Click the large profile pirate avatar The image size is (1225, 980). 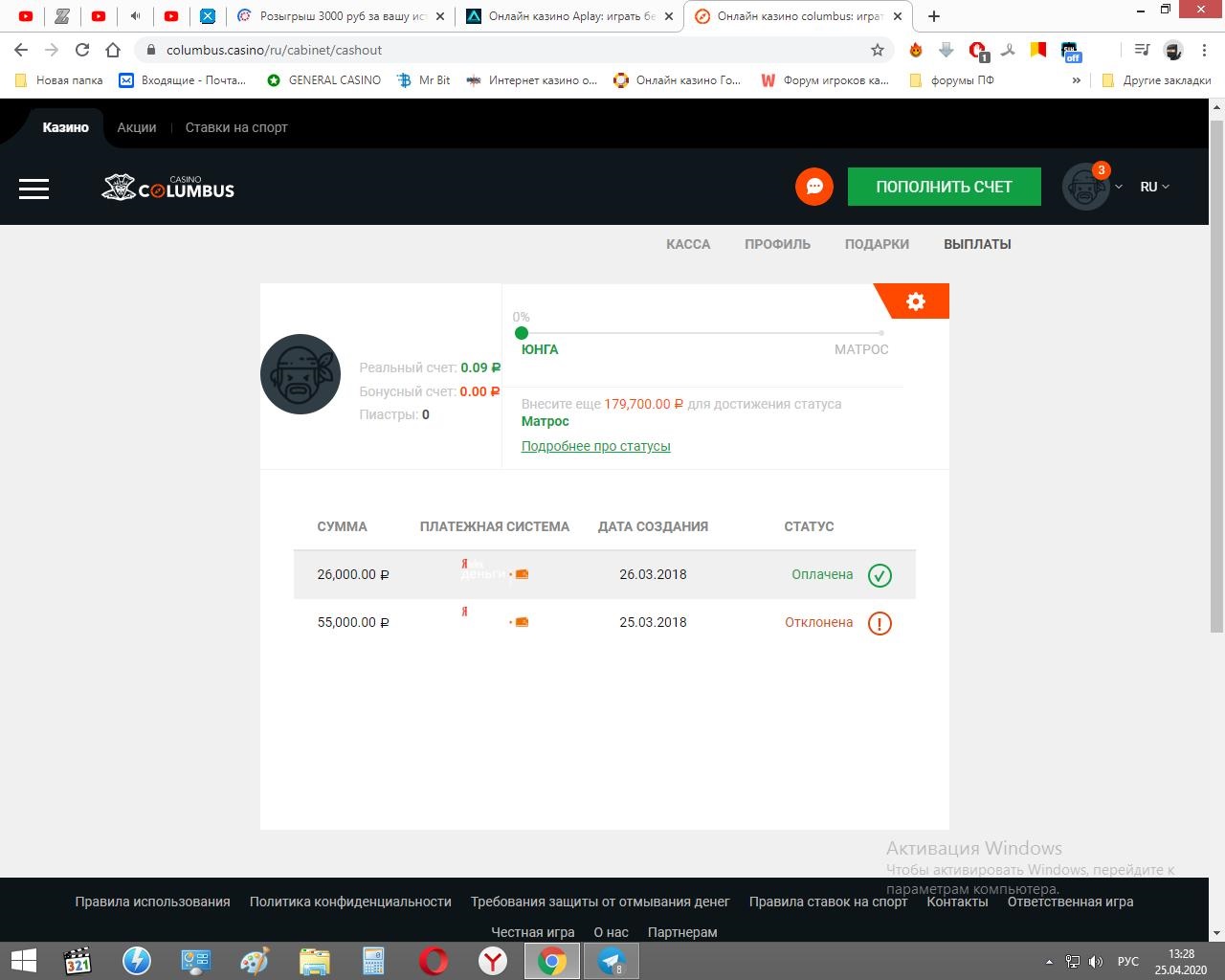(x=301, y=374)
